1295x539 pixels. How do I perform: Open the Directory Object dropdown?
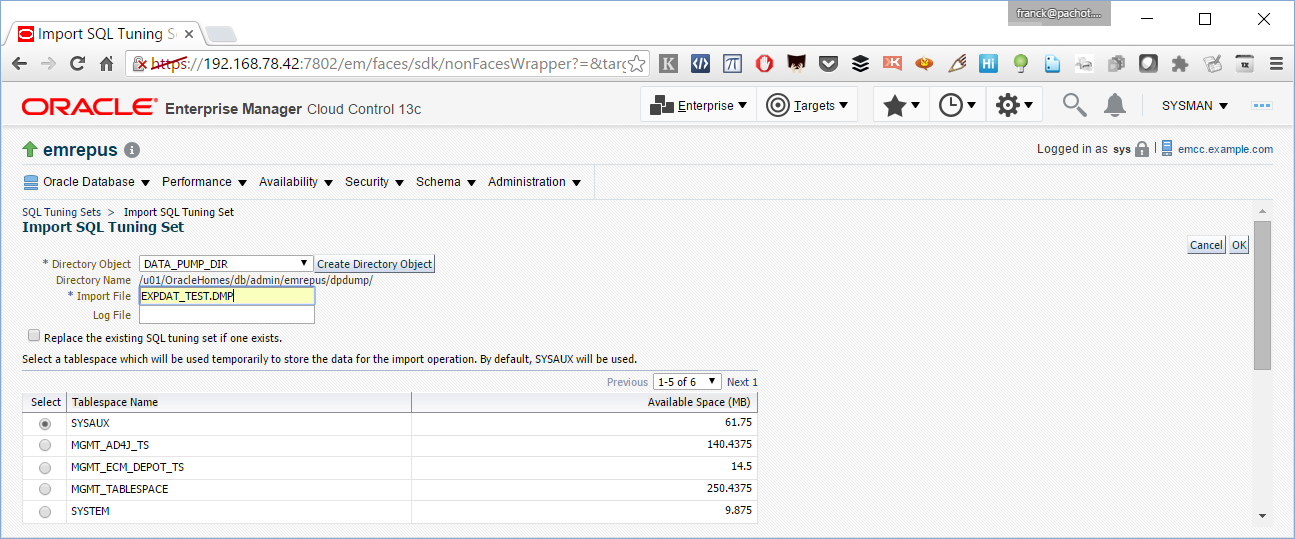pyautogui.click(x=226, y=264)
